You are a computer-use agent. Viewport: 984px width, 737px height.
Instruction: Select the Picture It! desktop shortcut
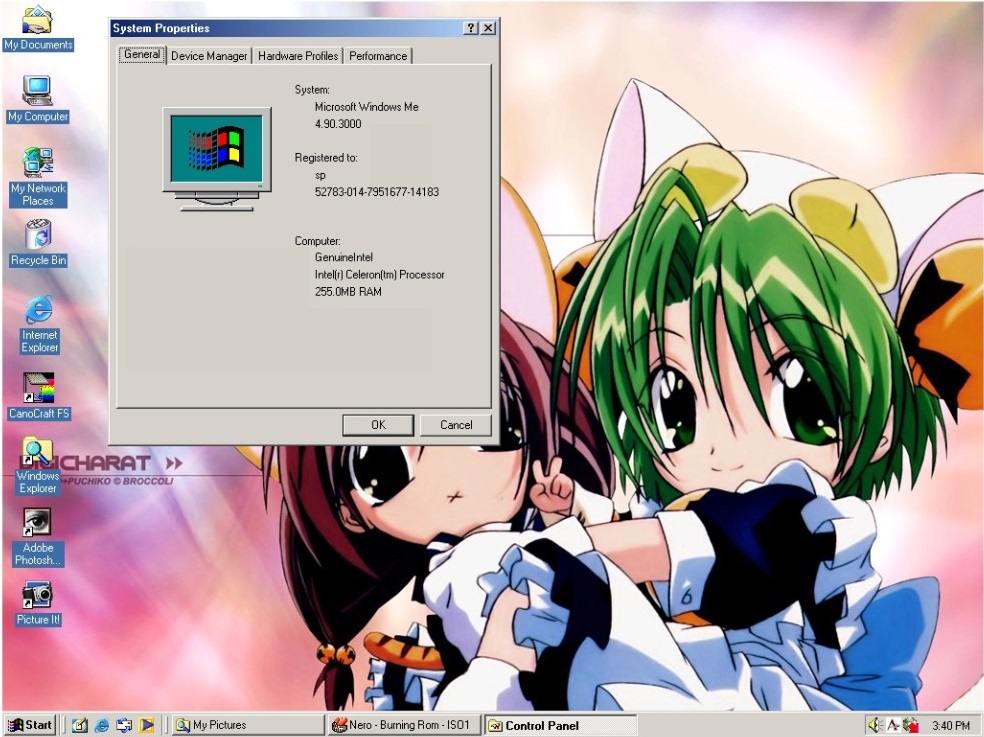(38, 603)
